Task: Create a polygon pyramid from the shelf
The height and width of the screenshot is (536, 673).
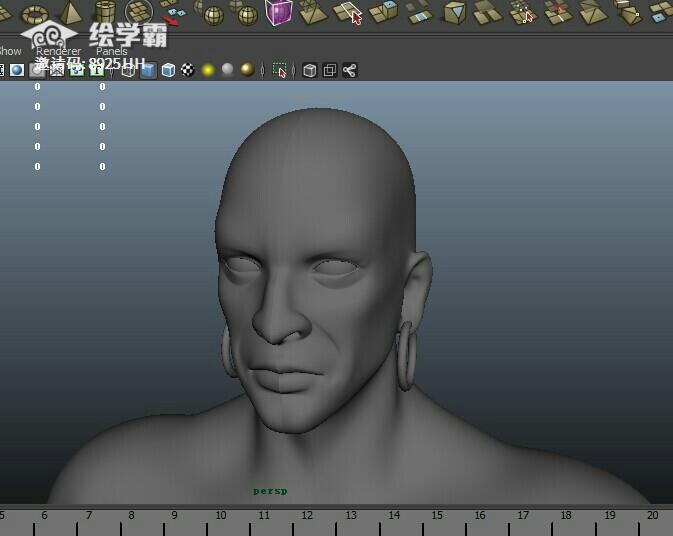Action: [x=71, y=12]
